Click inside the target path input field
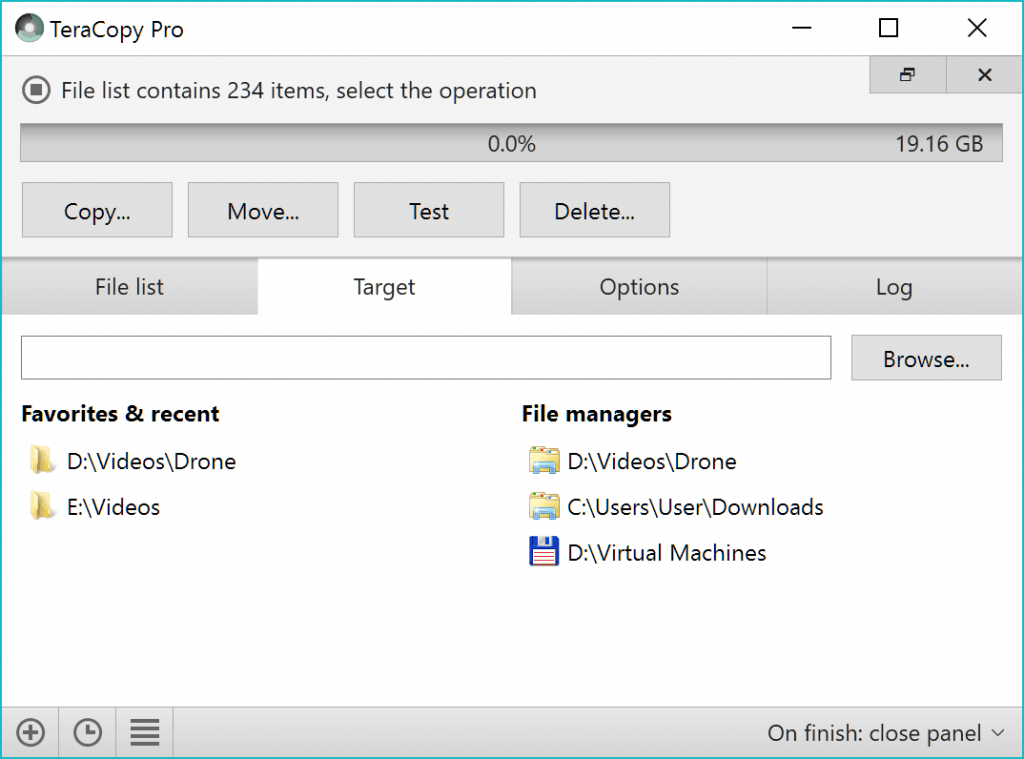The height and width of the screenshot is (759, 1024). pyautogui.click(x=425, y=357)
